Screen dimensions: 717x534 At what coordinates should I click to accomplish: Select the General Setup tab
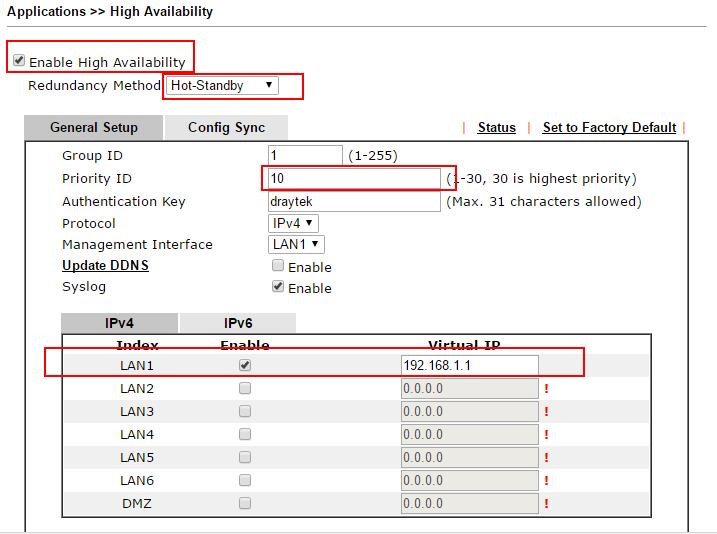click(x=94, y=127)
